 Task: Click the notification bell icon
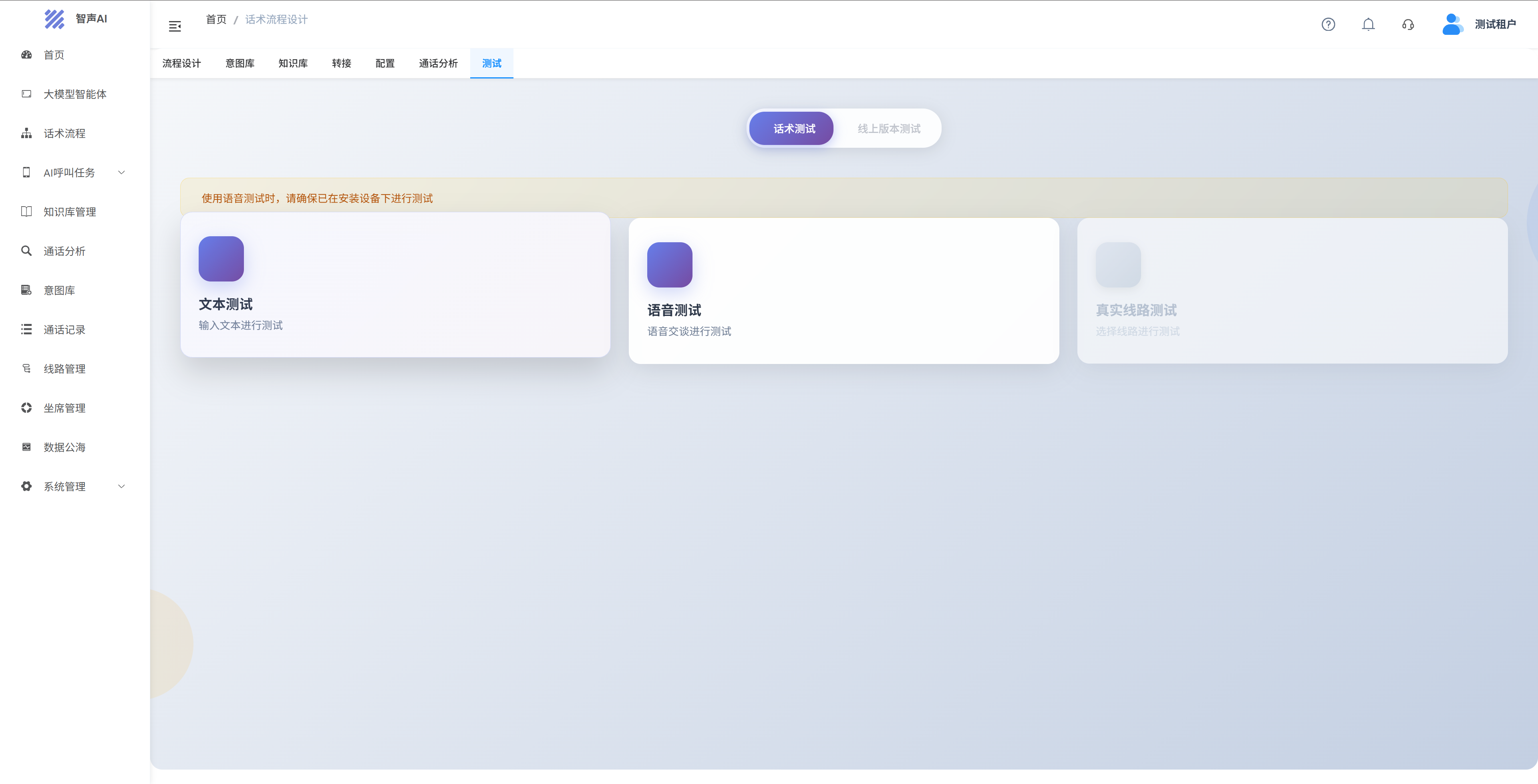point(1368,24)
